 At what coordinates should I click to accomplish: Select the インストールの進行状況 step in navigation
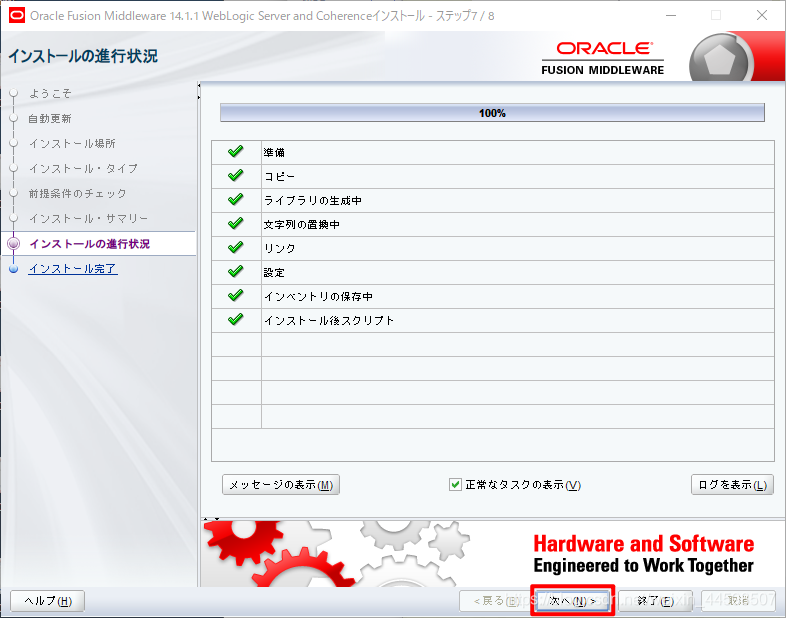[89, 244]
